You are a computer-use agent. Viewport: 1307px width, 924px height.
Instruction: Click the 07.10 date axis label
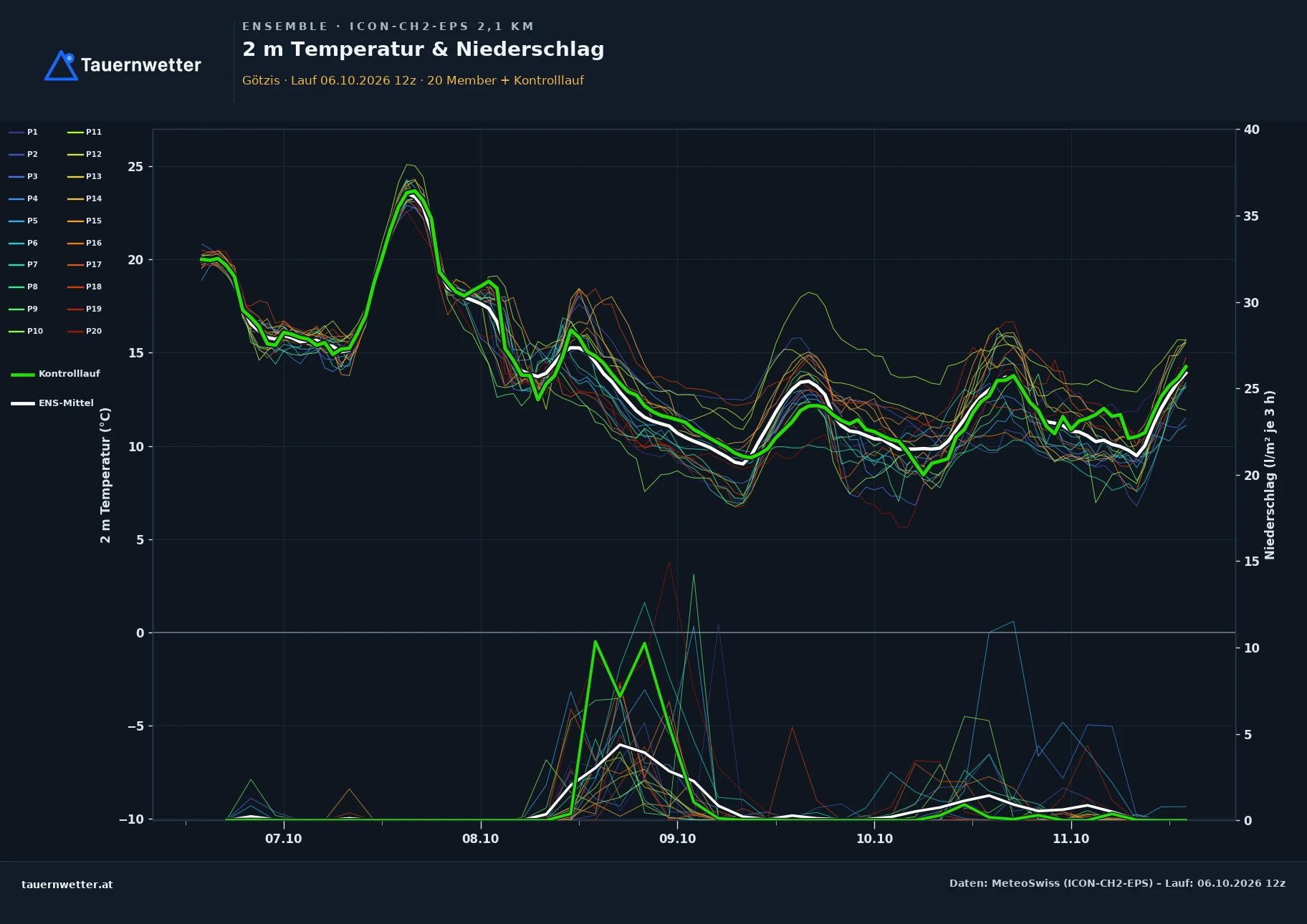click(284, 839)
